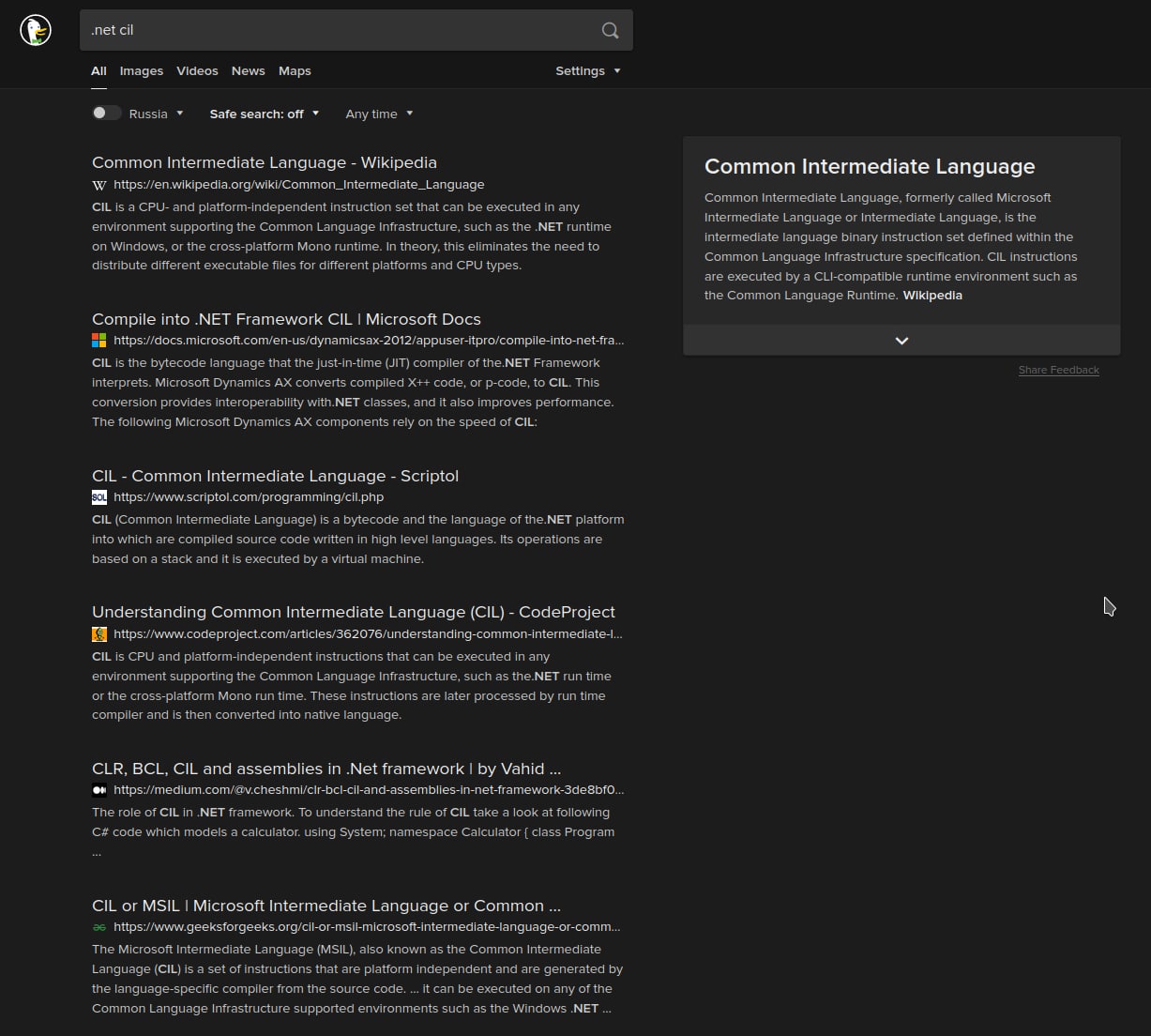This screenshot has height=1036, width=1151.
Task: Open the Wikipedia source link in info box
Action: [x=932, y=295]
